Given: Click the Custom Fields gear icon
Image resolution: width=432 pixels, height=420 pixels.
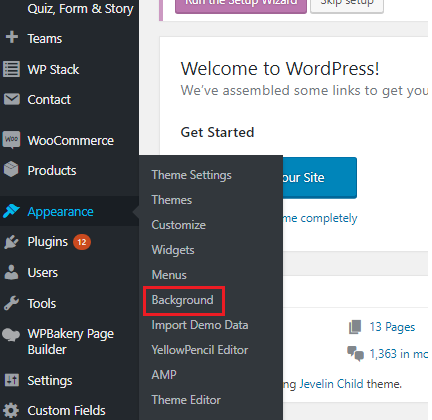Looking at the screenshot, I should 11,410.
